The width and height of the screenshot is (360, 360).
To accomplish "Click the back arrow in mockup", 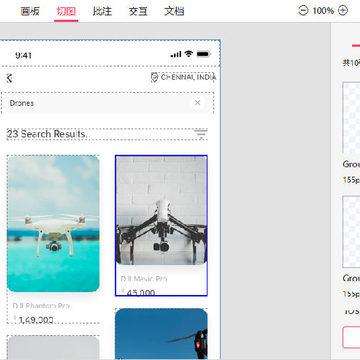I will (x=9, y=78).
